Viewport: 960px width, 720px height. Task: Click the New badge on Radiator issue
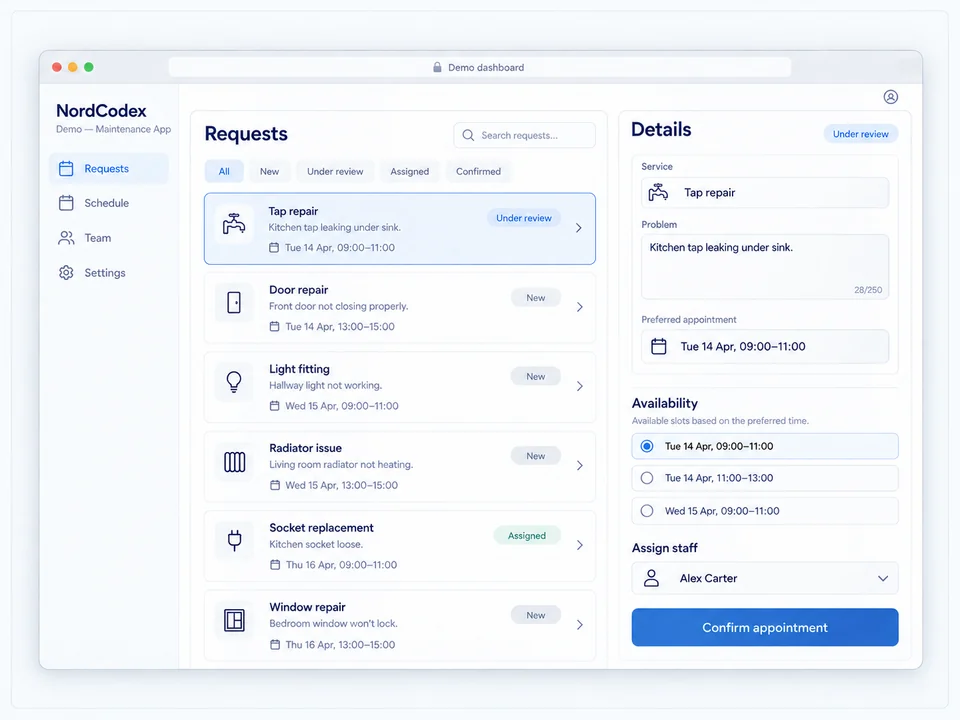(536, 456)
